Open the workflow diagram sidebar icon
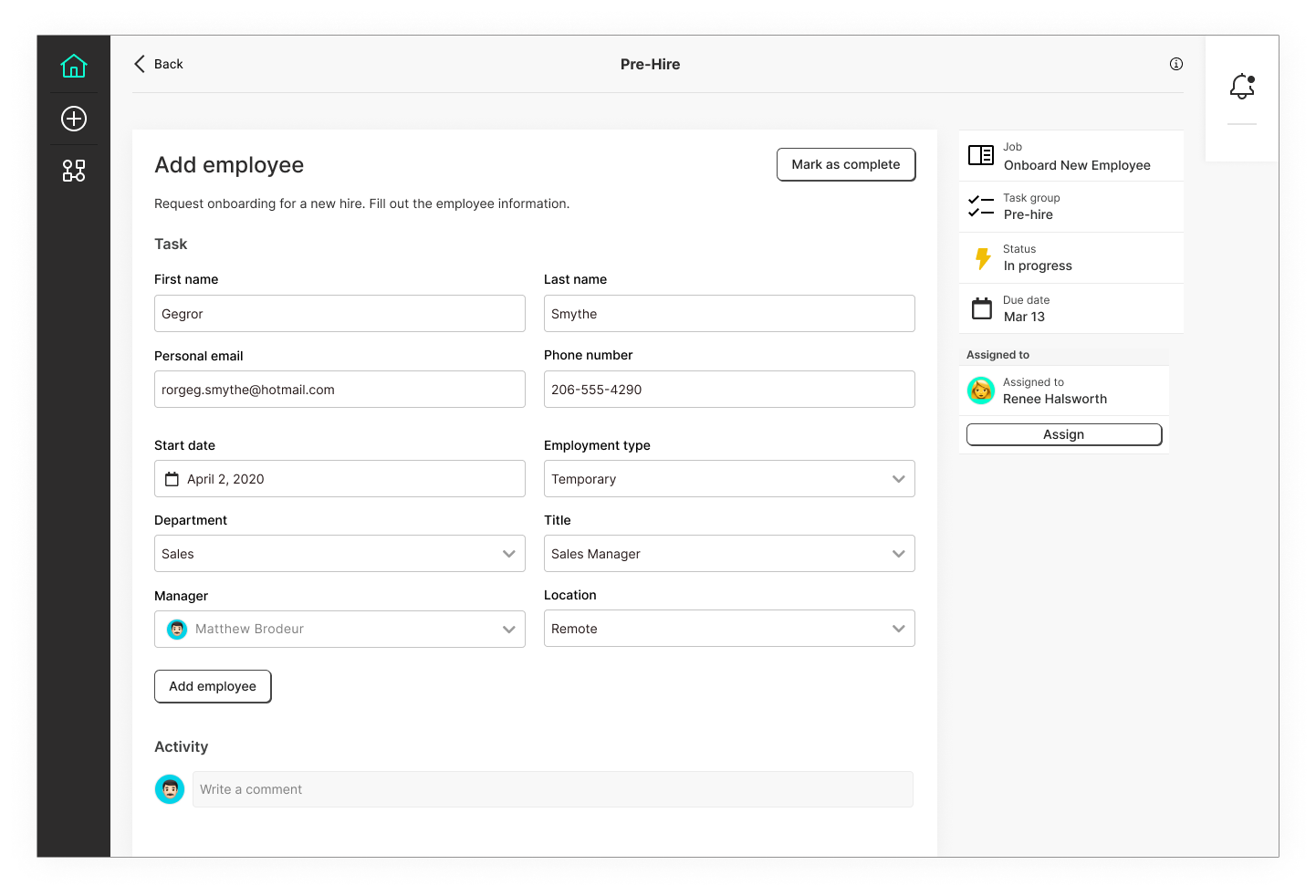The width and height of the screenshot is (1316, 896). click(x=74, y=171)
